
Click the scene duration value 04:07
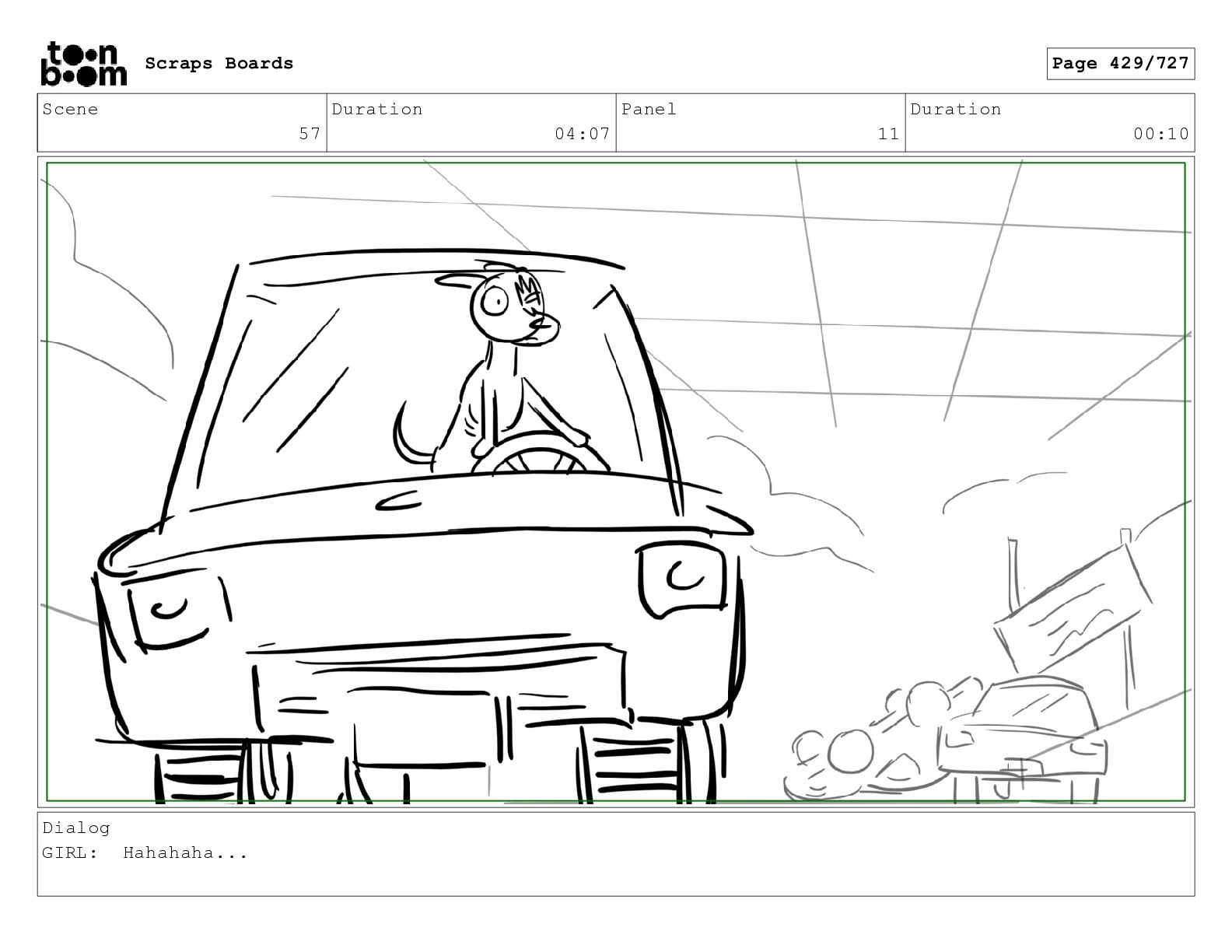pos(582,134)
